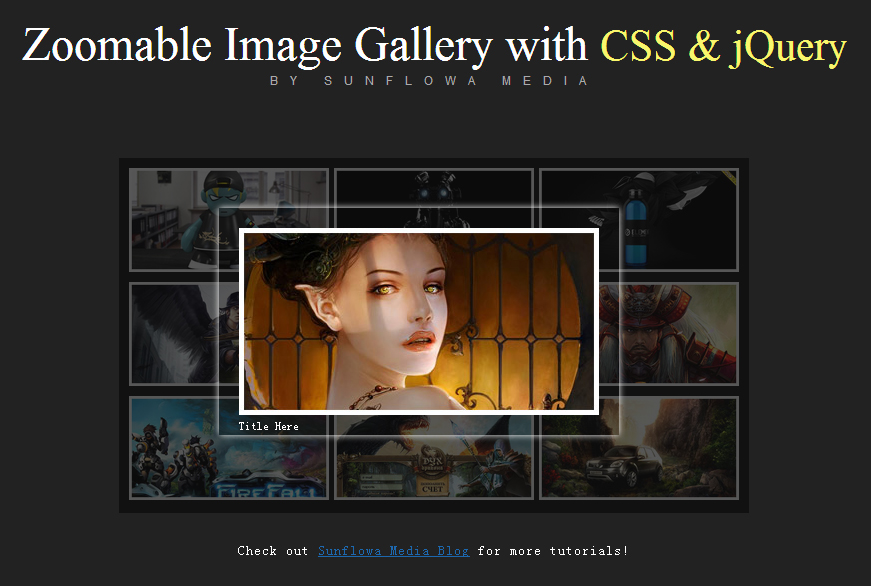Click the 'Check out' text in footer

272,550
